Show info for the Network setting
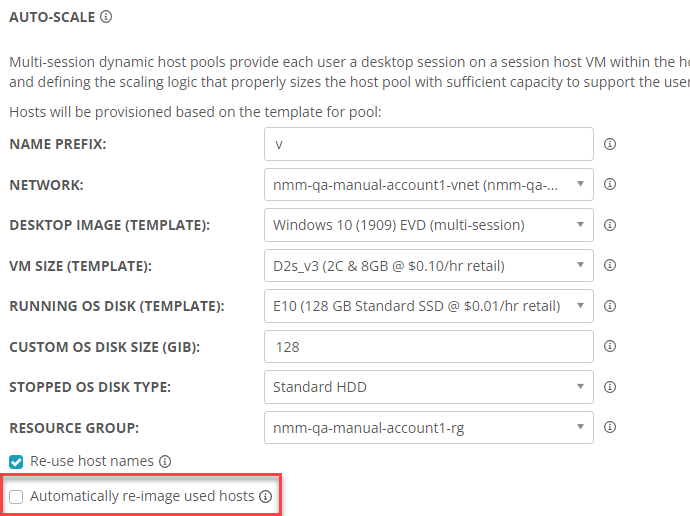 [x=609, y=184]
